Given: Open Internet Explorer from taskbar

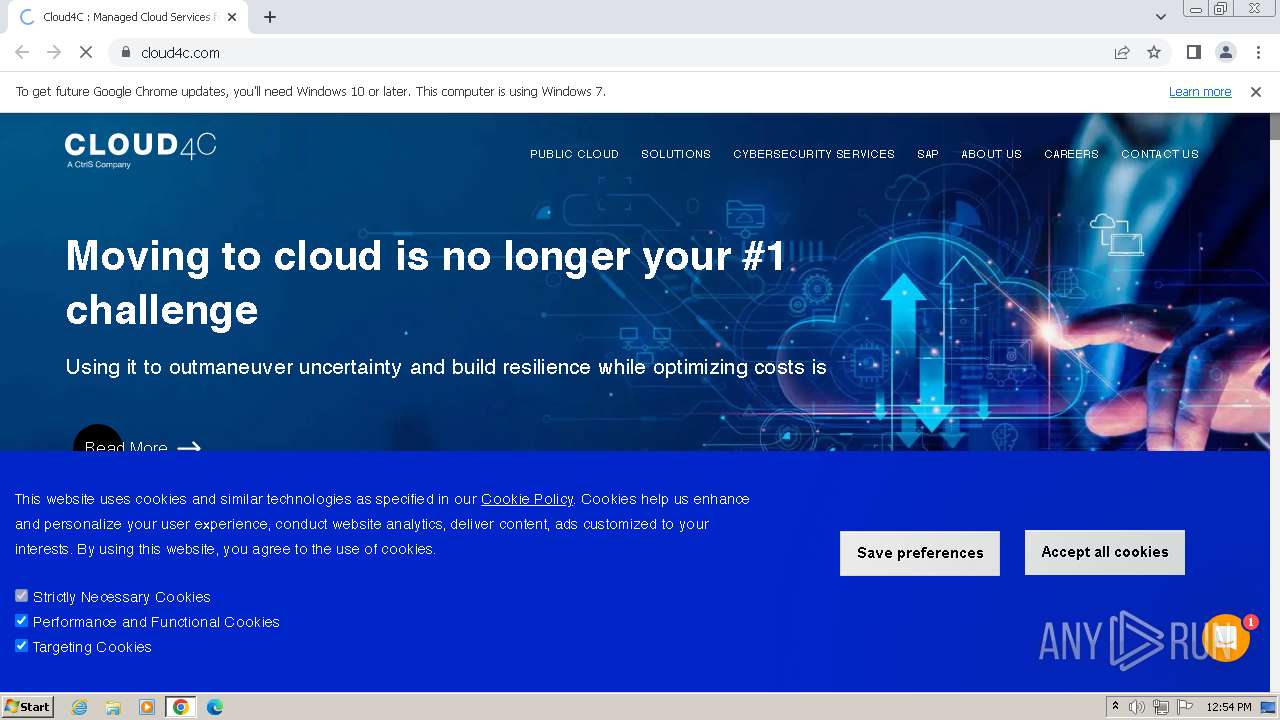Looking at the screenshot, I should [x=79, y=707].
